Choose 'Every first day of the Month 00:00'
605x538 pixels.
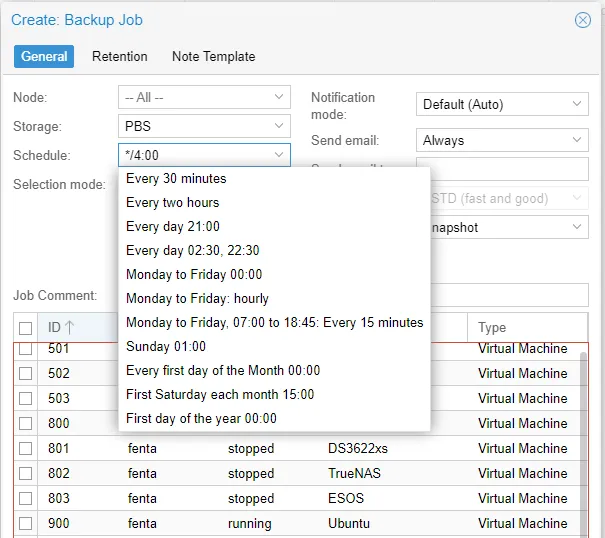[x=274, y=371]
